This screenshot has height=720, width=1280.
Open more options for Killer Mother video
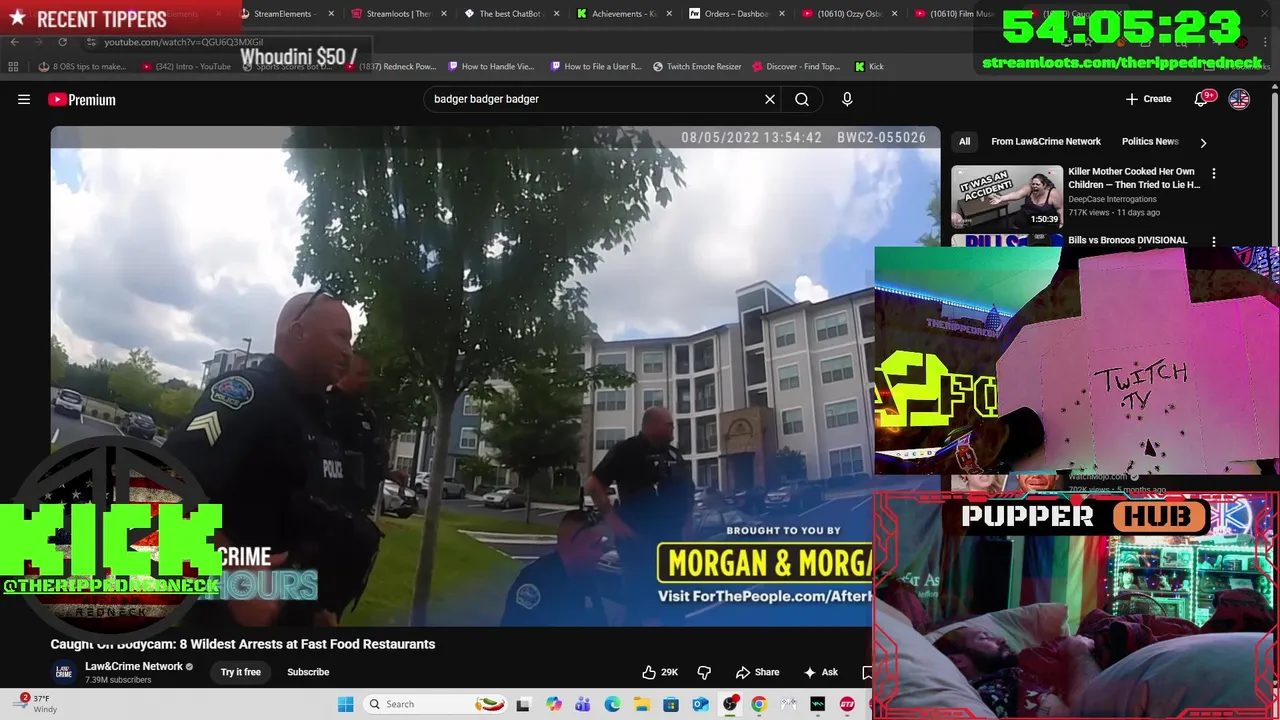(x=1214, y=174)
